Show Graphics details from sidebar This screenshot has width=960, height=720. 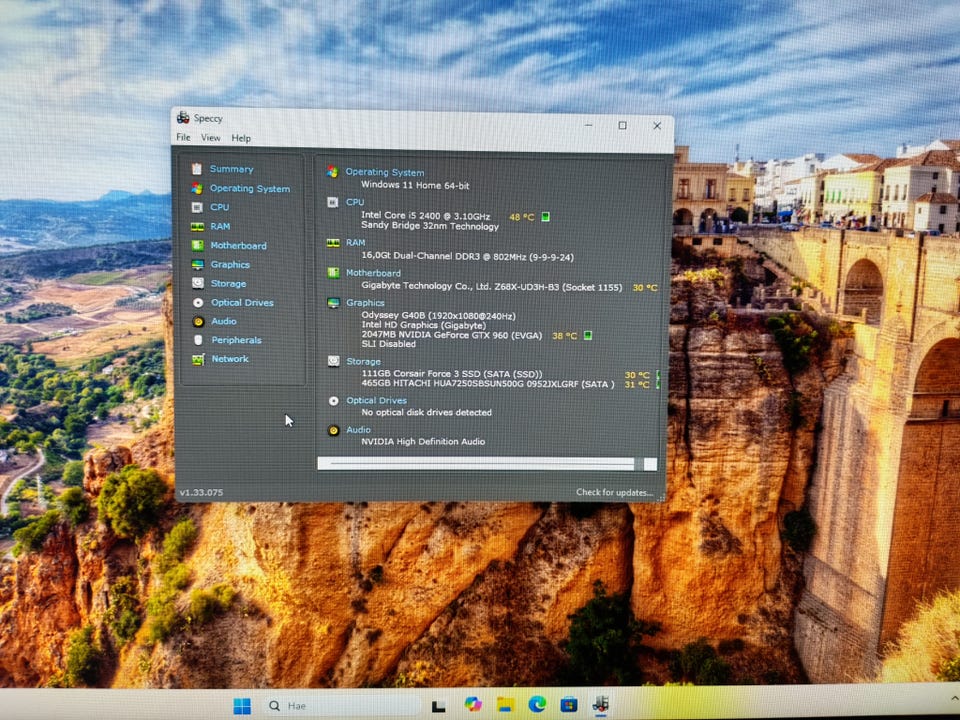click(230, 264)
